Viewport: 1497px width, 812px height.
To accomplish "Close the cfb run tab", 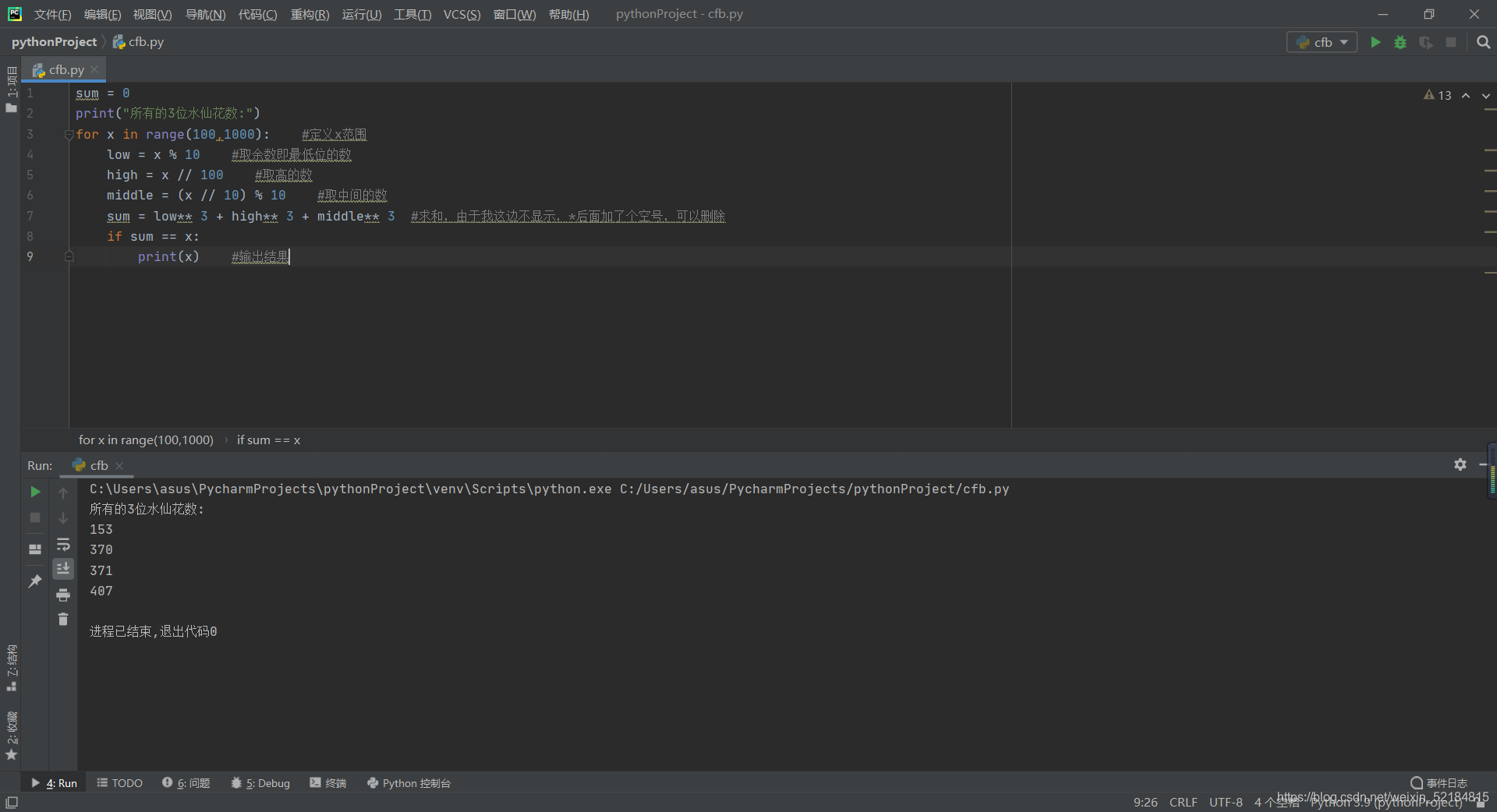I will (119, 465).
